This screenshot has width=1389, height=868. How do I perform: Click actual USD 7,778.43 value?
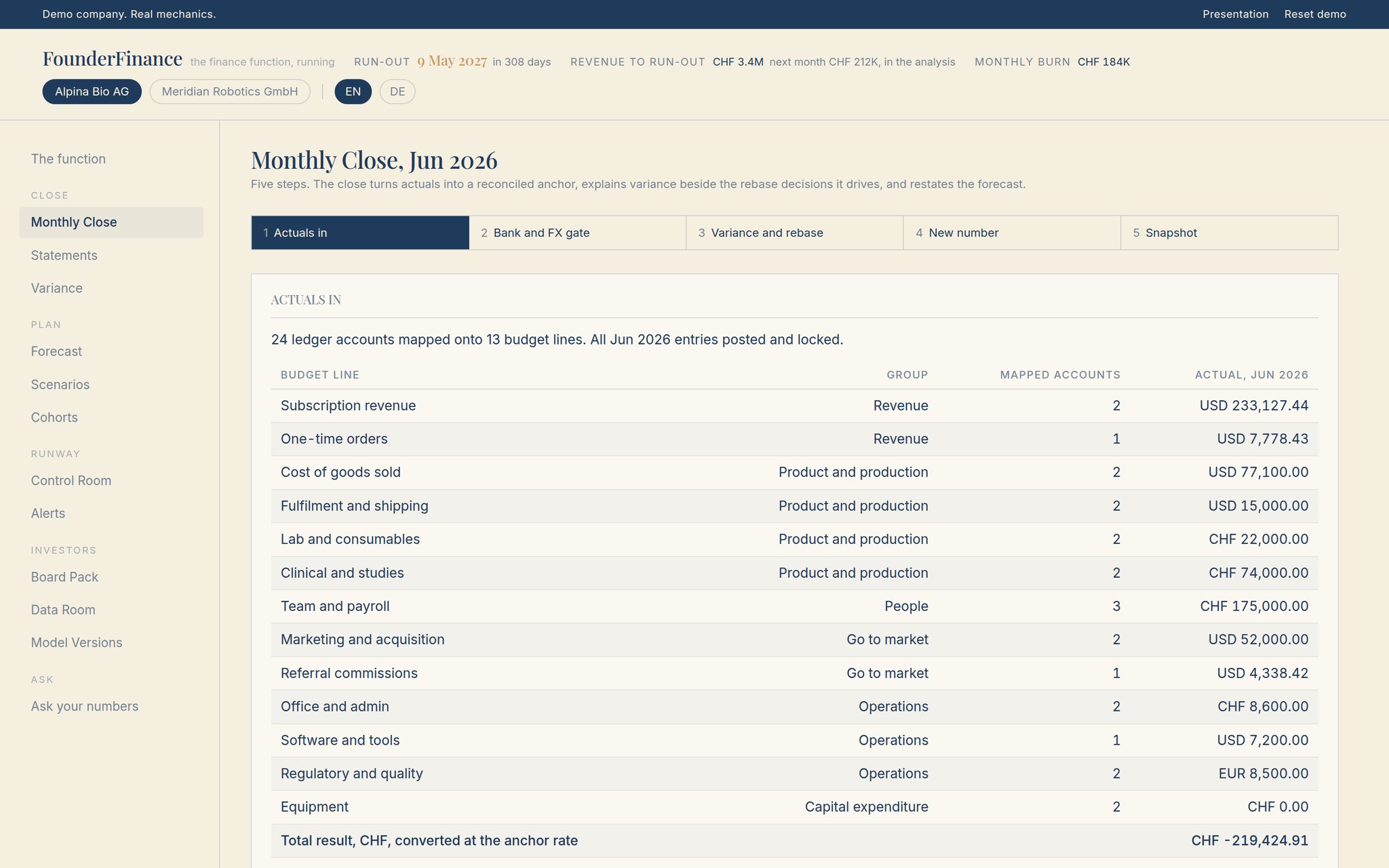click(1262, 439)
